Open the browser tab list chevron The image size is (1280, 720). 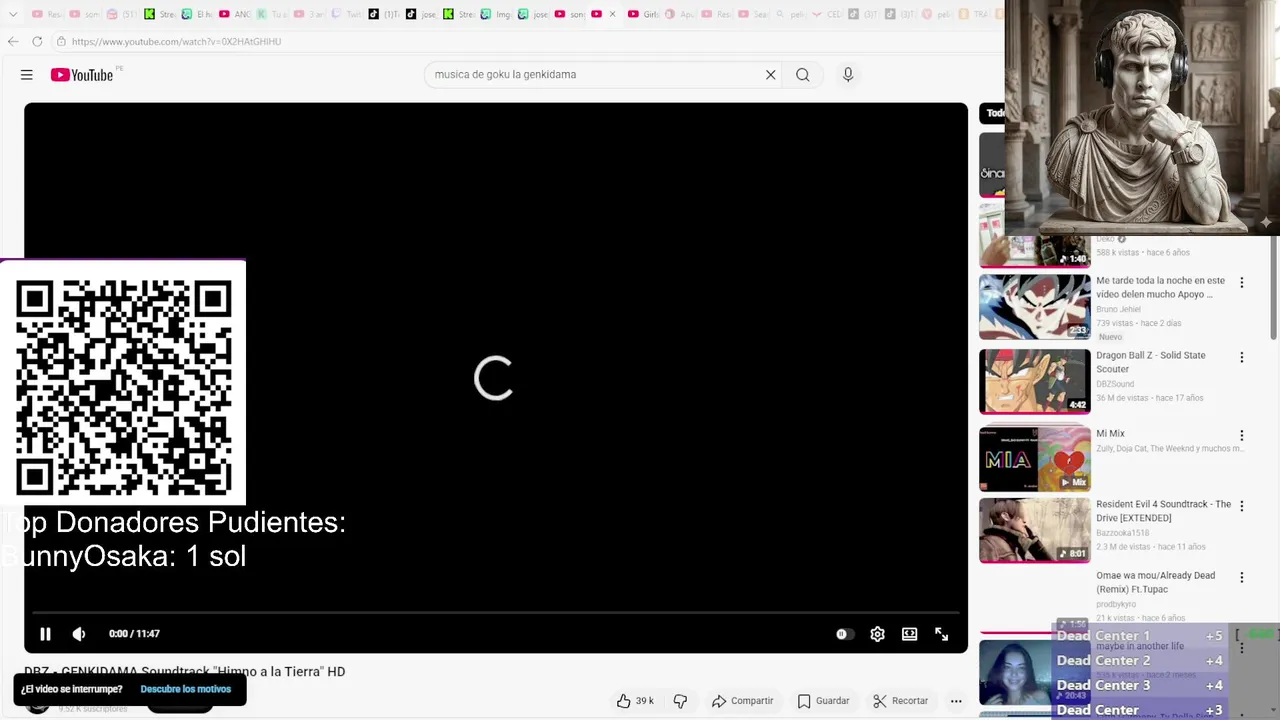(13, 14)
